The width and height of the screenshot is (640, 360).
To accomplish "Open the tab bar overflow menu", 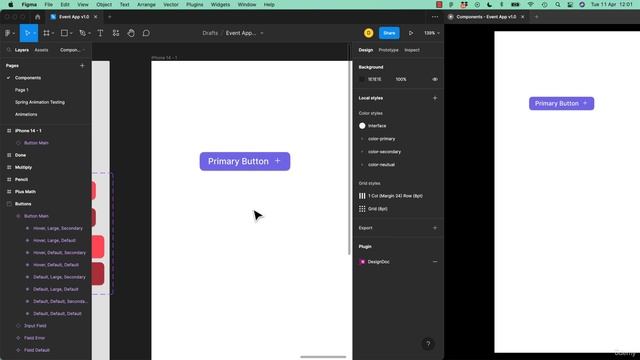I will [435, 17].
